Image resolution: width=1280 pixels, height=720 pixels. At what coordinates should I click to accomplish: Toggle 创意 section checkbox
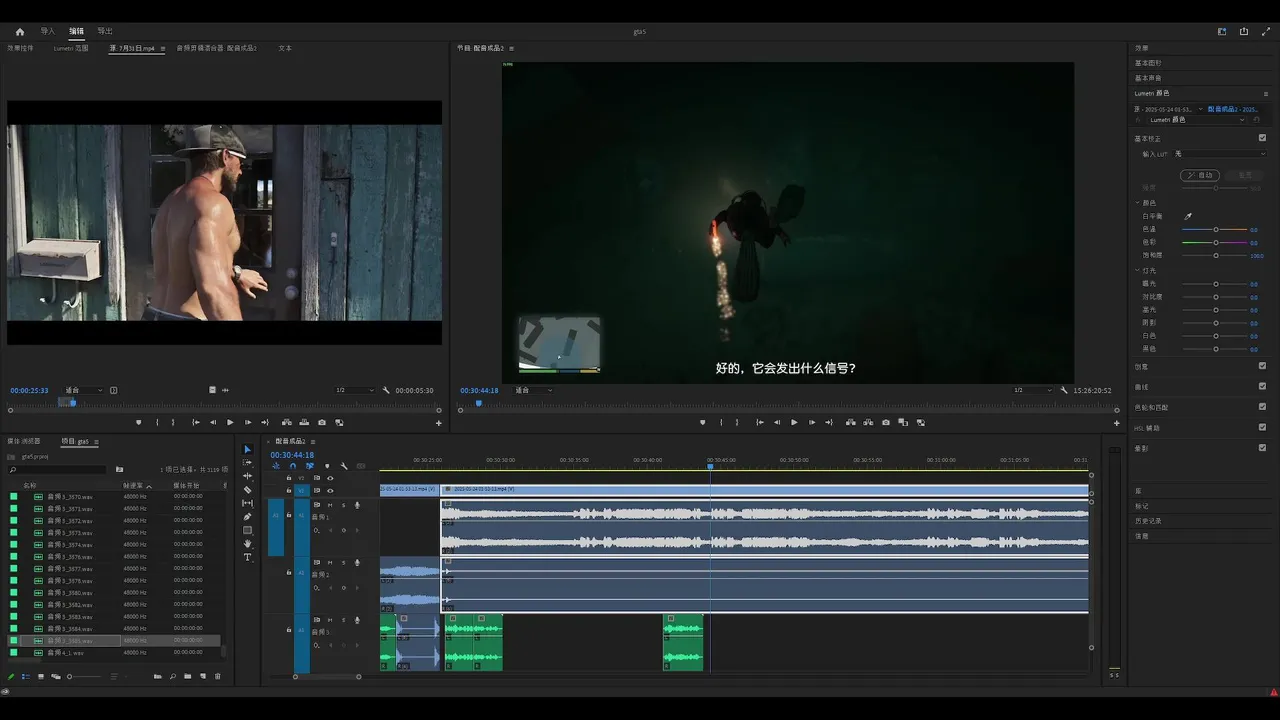pos(1262,366)
